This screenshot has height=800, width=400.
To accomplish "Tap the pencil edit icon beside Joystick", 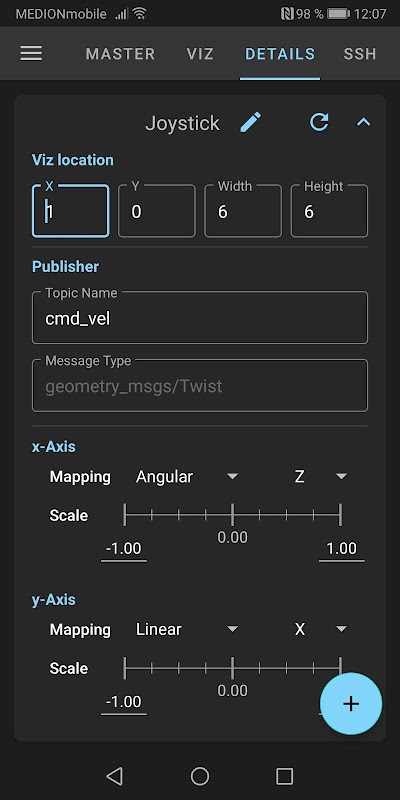I will click(251, 122).
